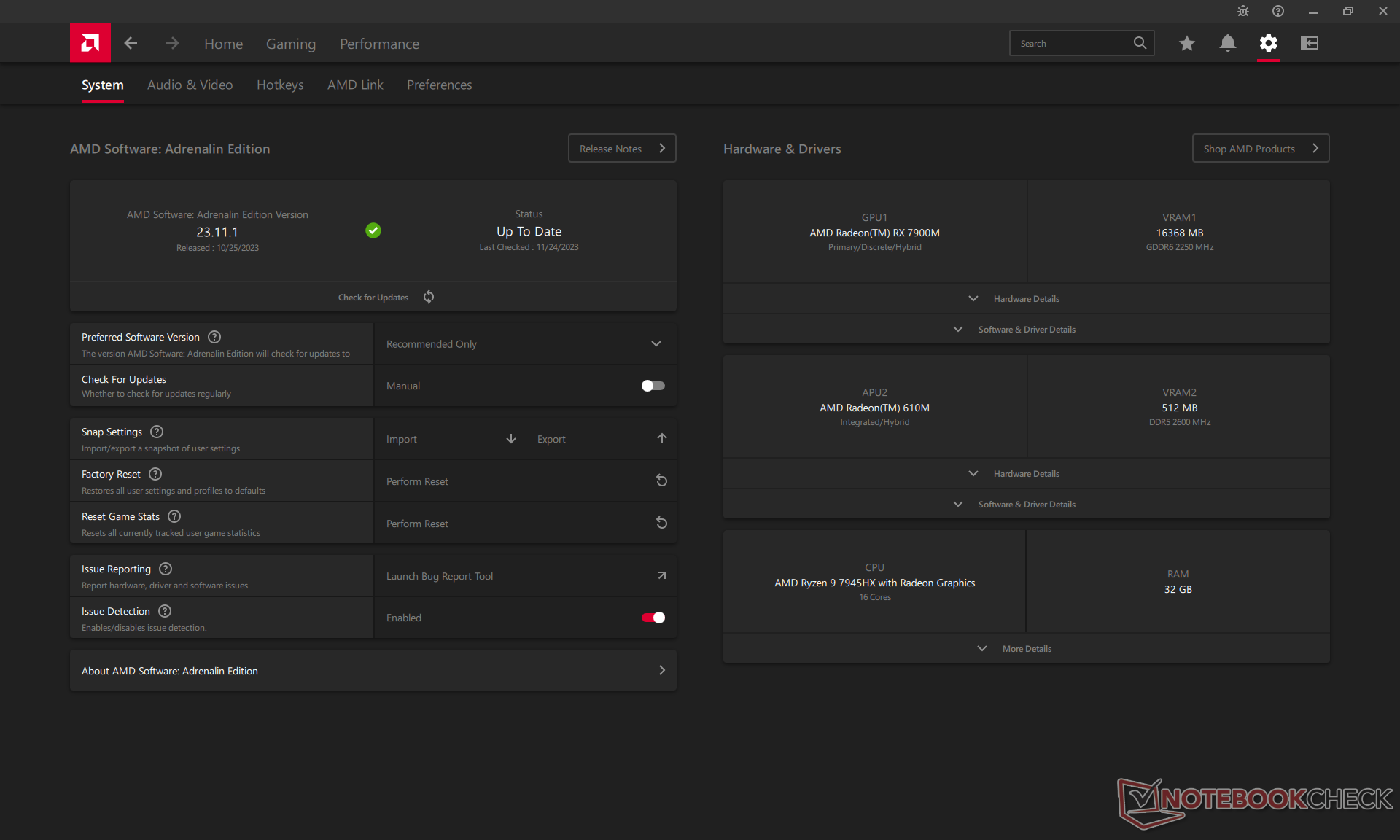Expand APU2 Software & Driver Details
This screenshot has width=1400, height=840.
pyautogui.click(x=1026, y=505)
